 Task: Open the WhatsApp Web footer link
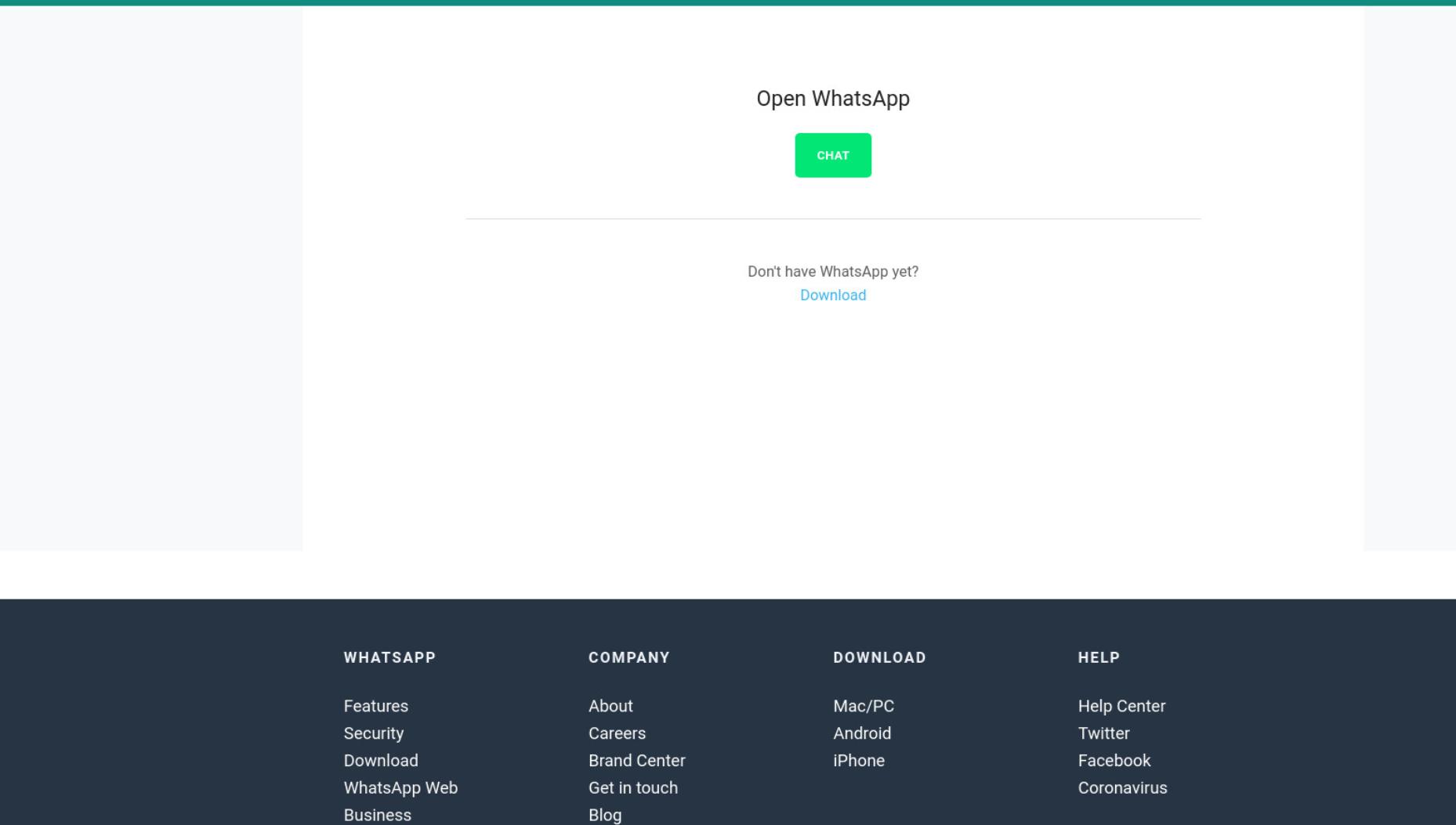pyautogui.click(x=400, y=788)
